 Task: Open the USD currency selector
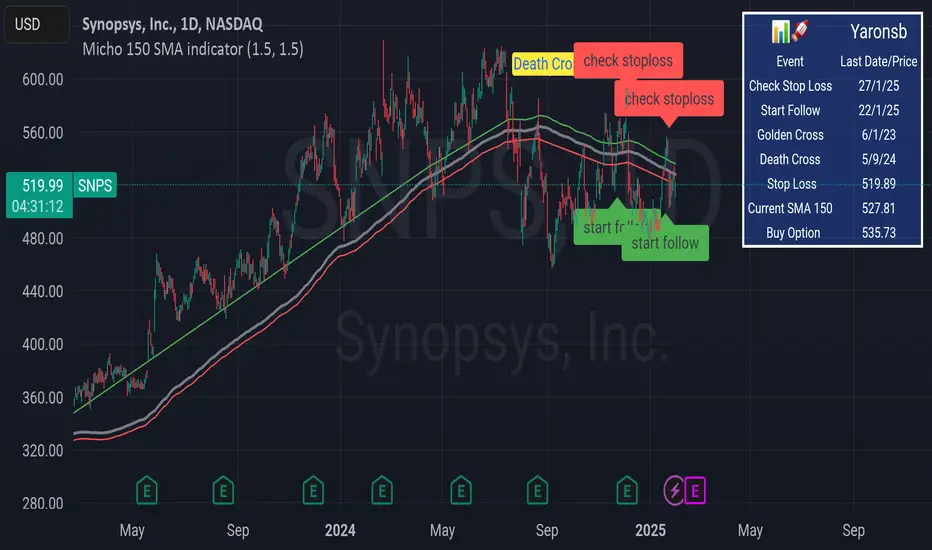[x=37, y=24]
